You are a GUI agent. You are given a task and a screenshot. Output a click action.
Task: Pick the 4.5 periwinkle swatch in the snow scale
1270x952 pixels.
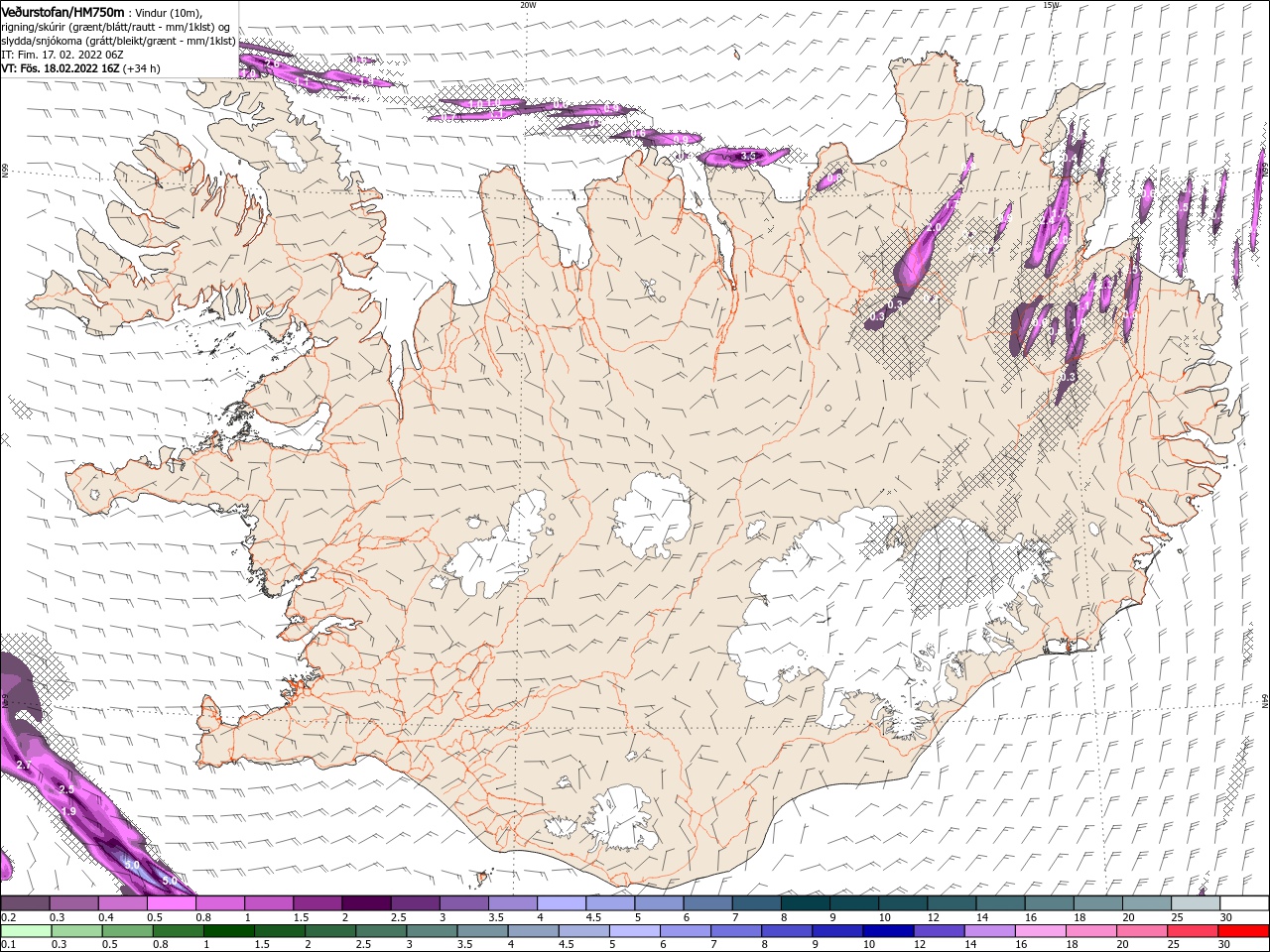click(x=609, y=903)
